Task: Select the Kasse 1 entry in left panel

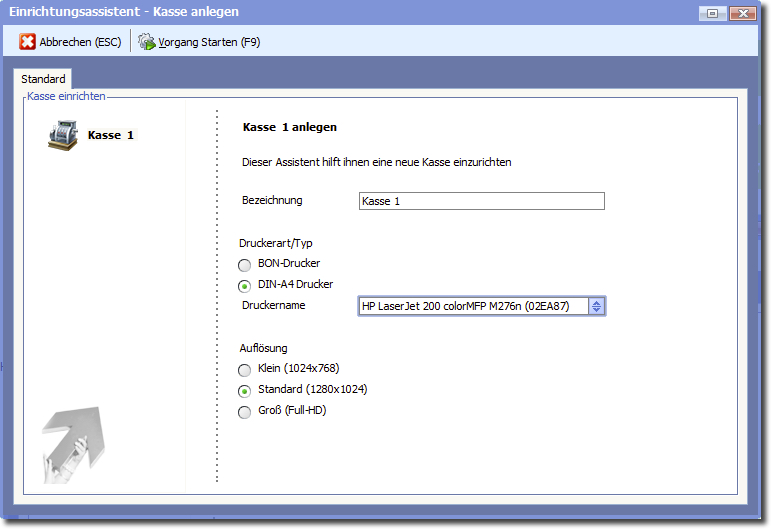Action: 110,135
